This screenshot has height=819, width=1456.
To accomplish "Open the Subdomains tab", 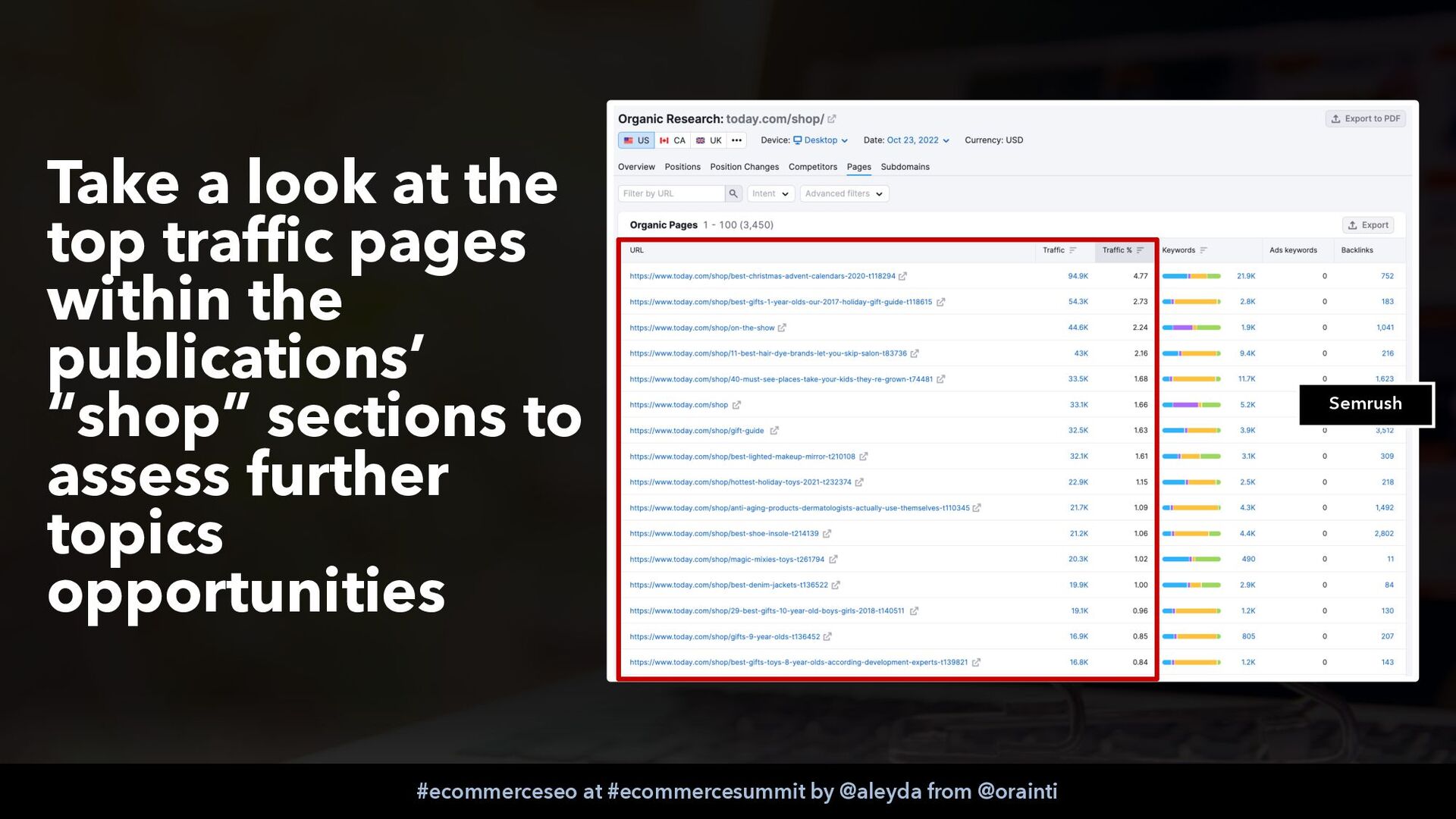I will click(905, 167).
